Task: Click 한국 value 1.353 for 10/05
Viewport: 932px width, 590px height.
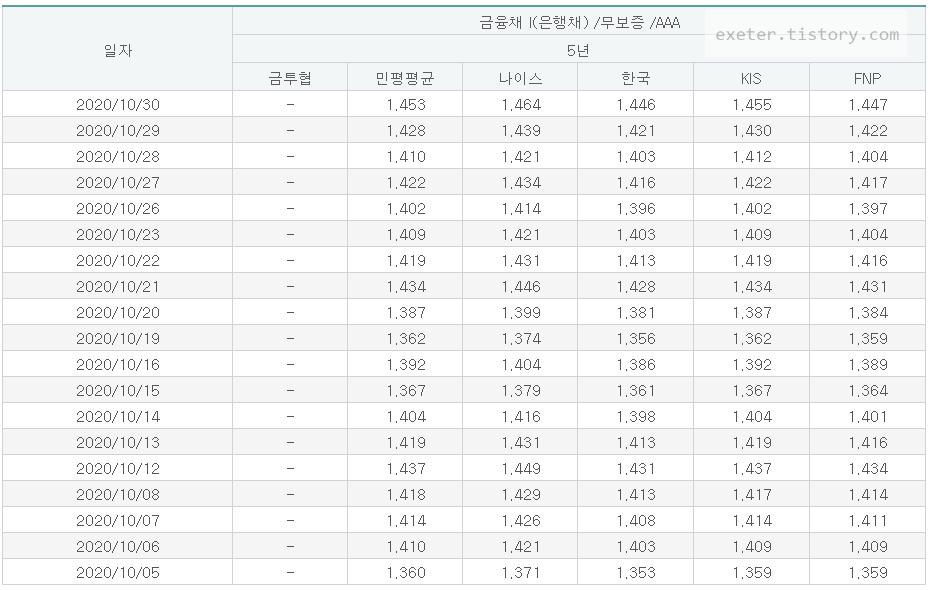Action: tap(636, 573)
